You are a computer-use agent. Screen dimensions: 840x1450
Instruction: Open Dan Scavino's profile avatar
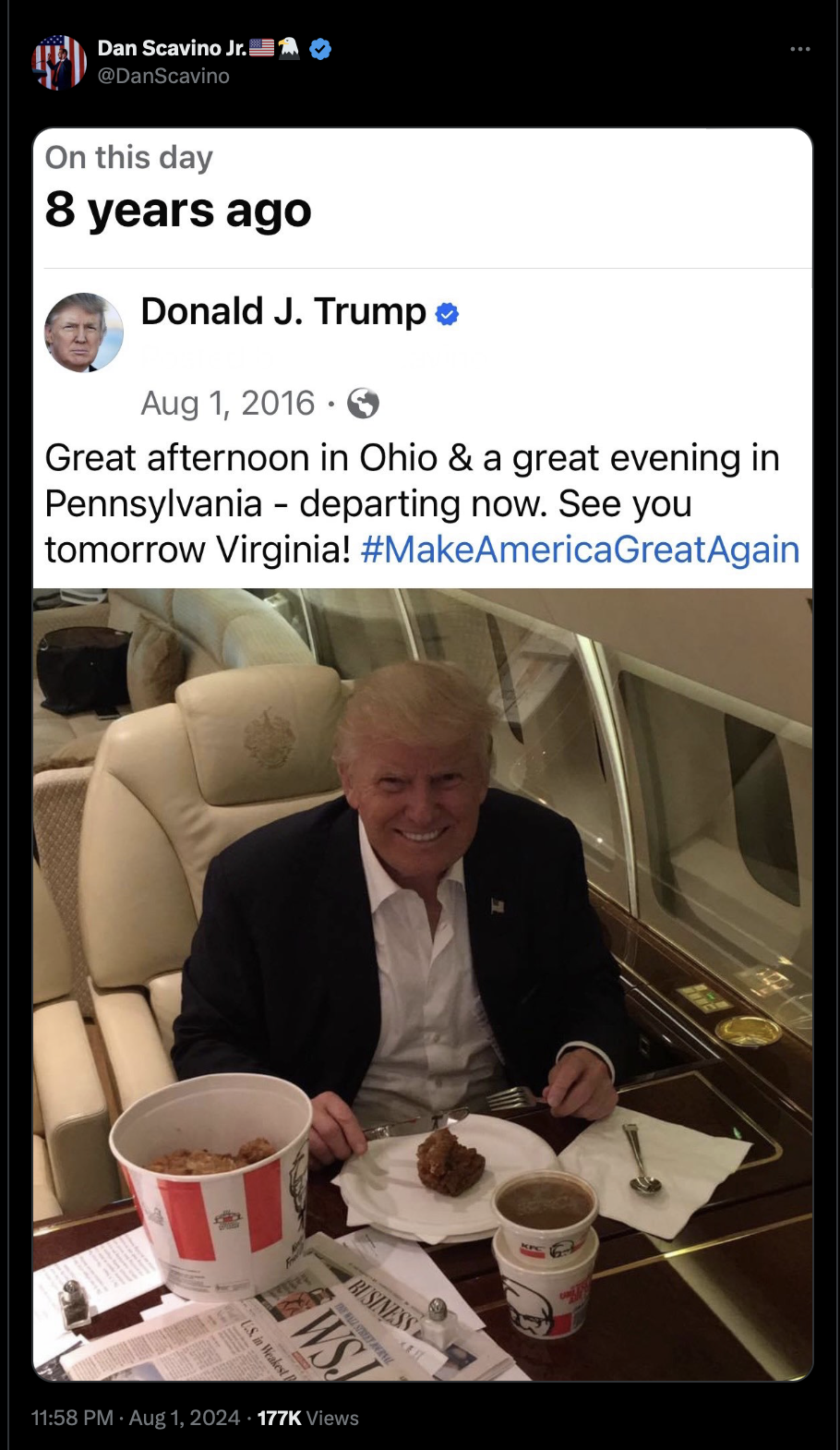[x=59, y=62]
